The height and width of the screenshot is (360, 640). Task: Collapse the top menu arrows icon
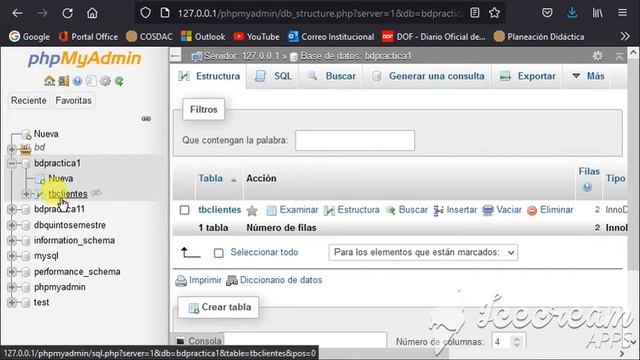[x=619, y=56]
